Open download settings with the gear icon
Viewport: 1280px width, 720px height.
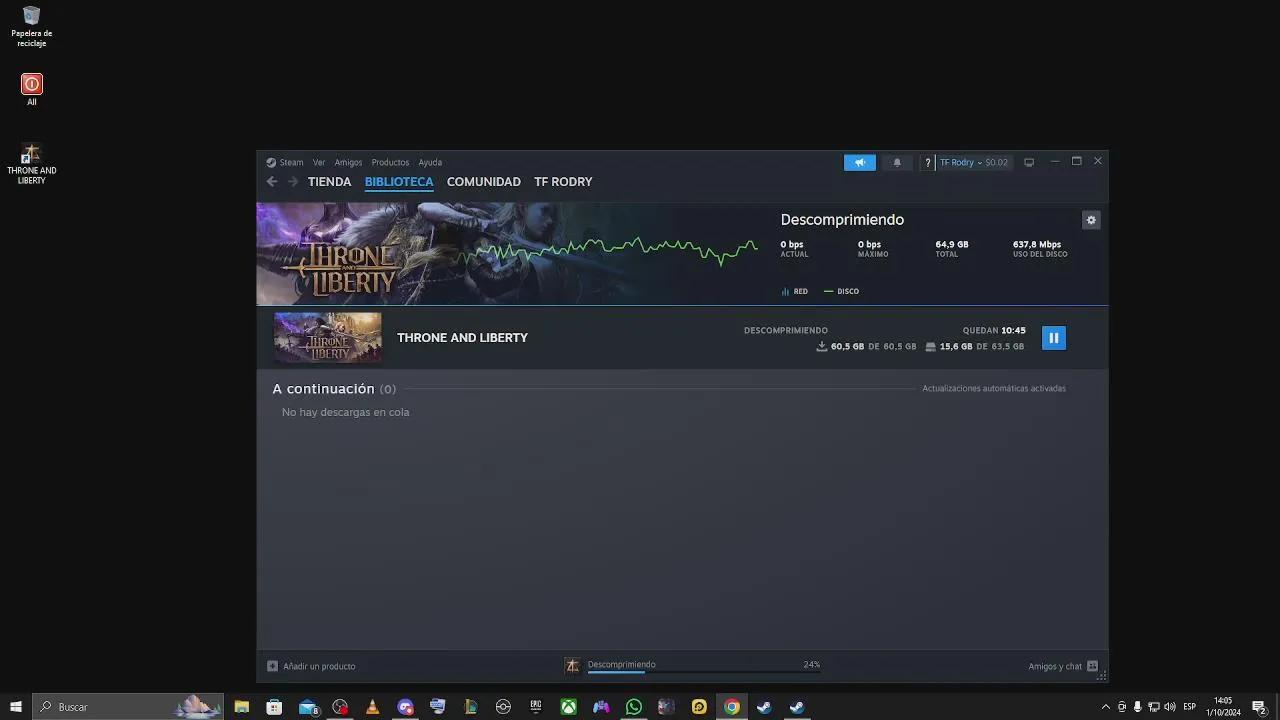coord(1091,220)
